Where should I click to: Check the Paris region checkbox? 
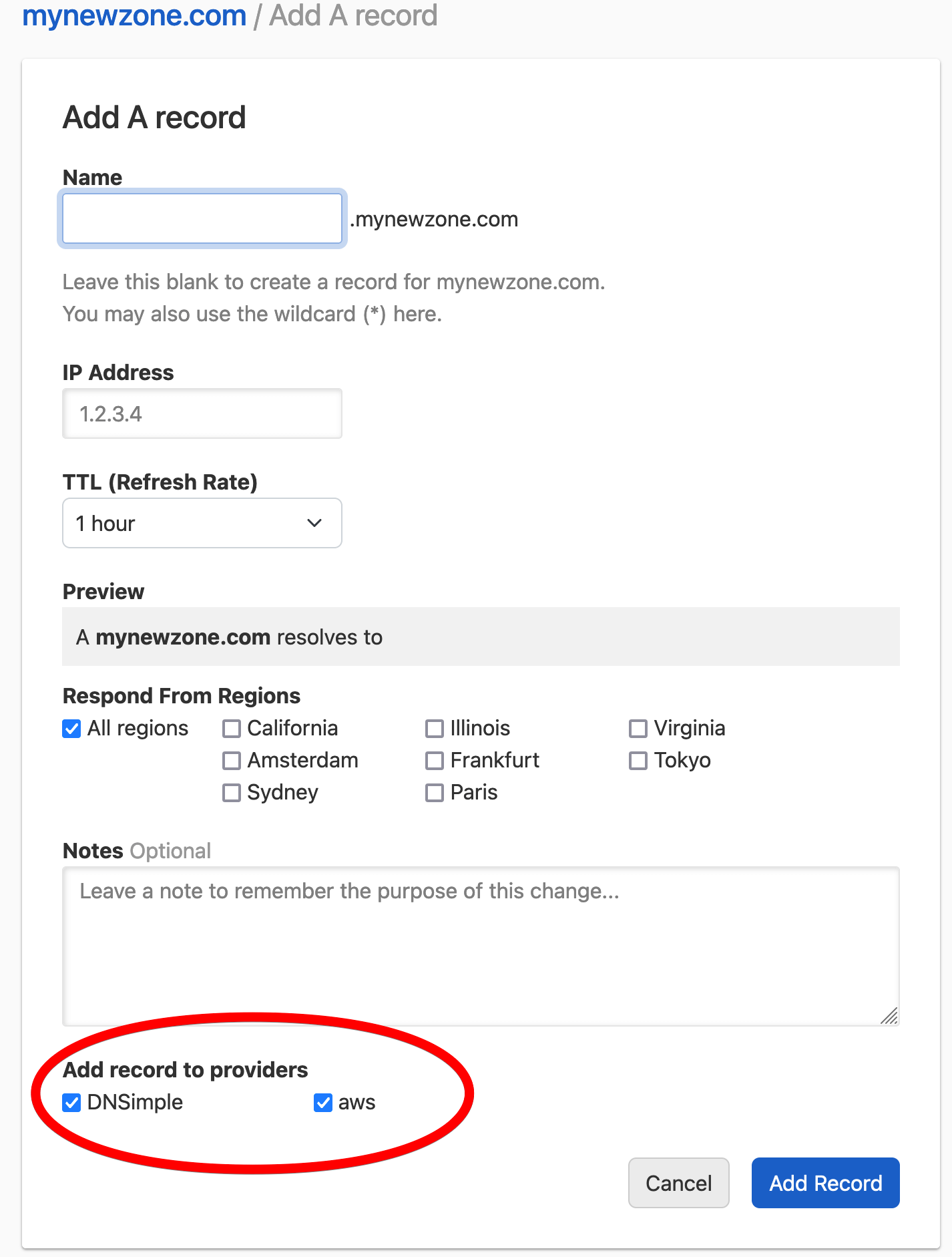pyautogui.click(x=435, y=793)
